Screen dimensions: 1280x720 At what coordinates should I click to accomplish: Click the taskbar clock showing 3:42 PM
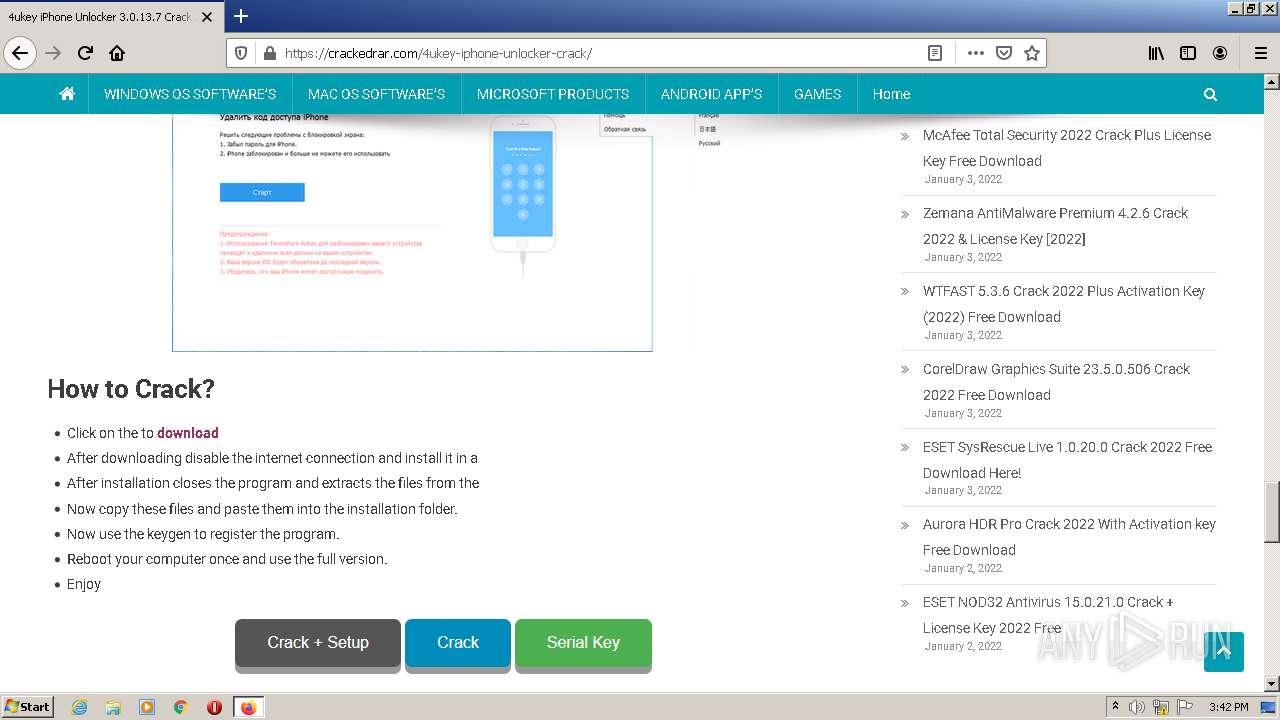[x=1228, y=707]
